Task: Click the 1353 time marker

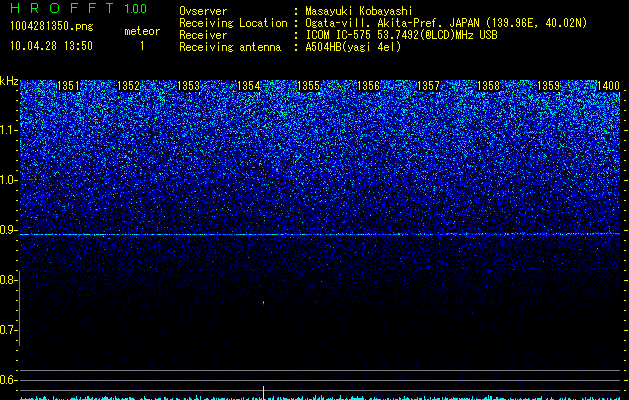Action: [x=189, y=86]
